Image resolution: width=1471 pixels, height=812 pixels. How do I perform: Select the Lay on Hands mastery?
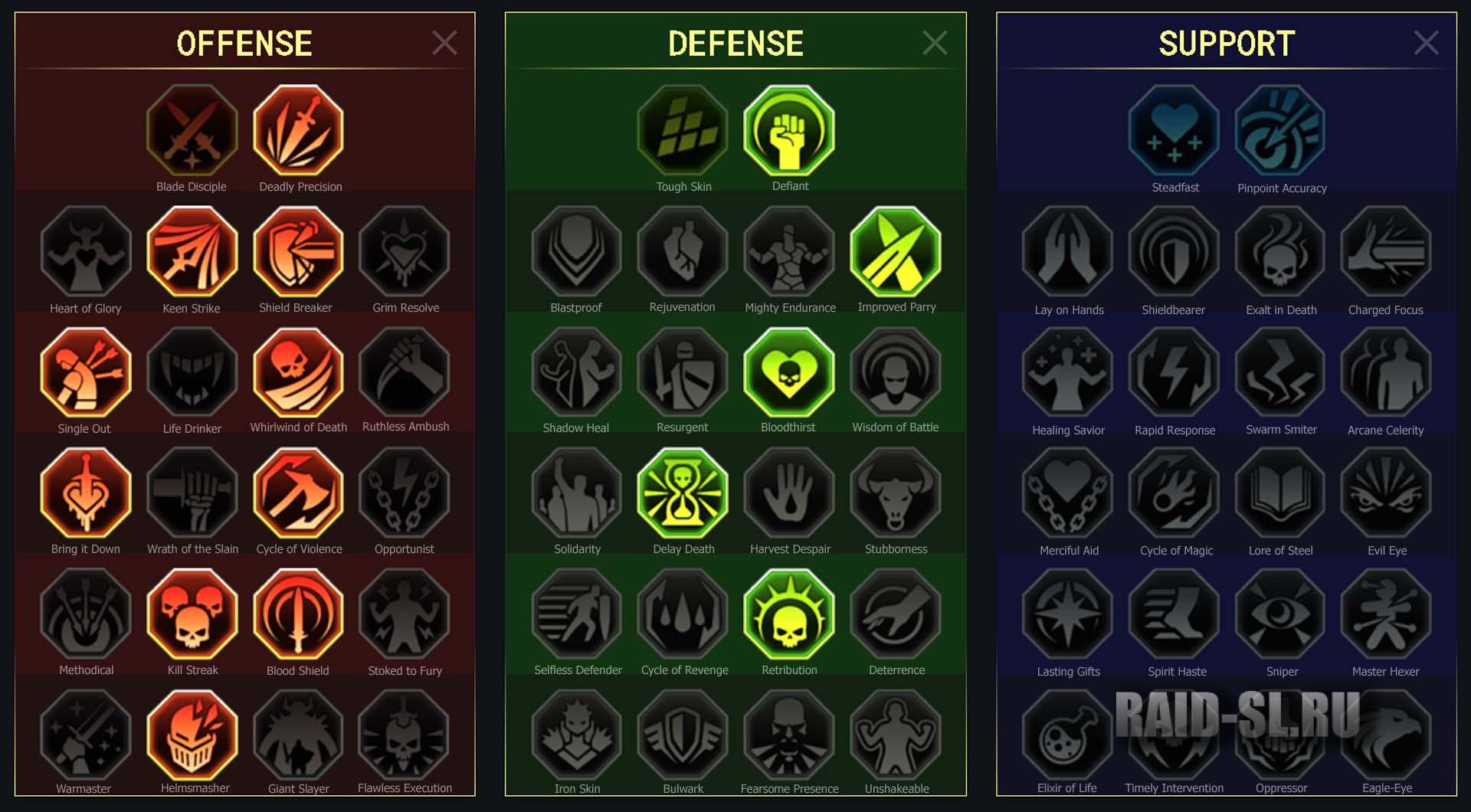tap(1067, 251)
